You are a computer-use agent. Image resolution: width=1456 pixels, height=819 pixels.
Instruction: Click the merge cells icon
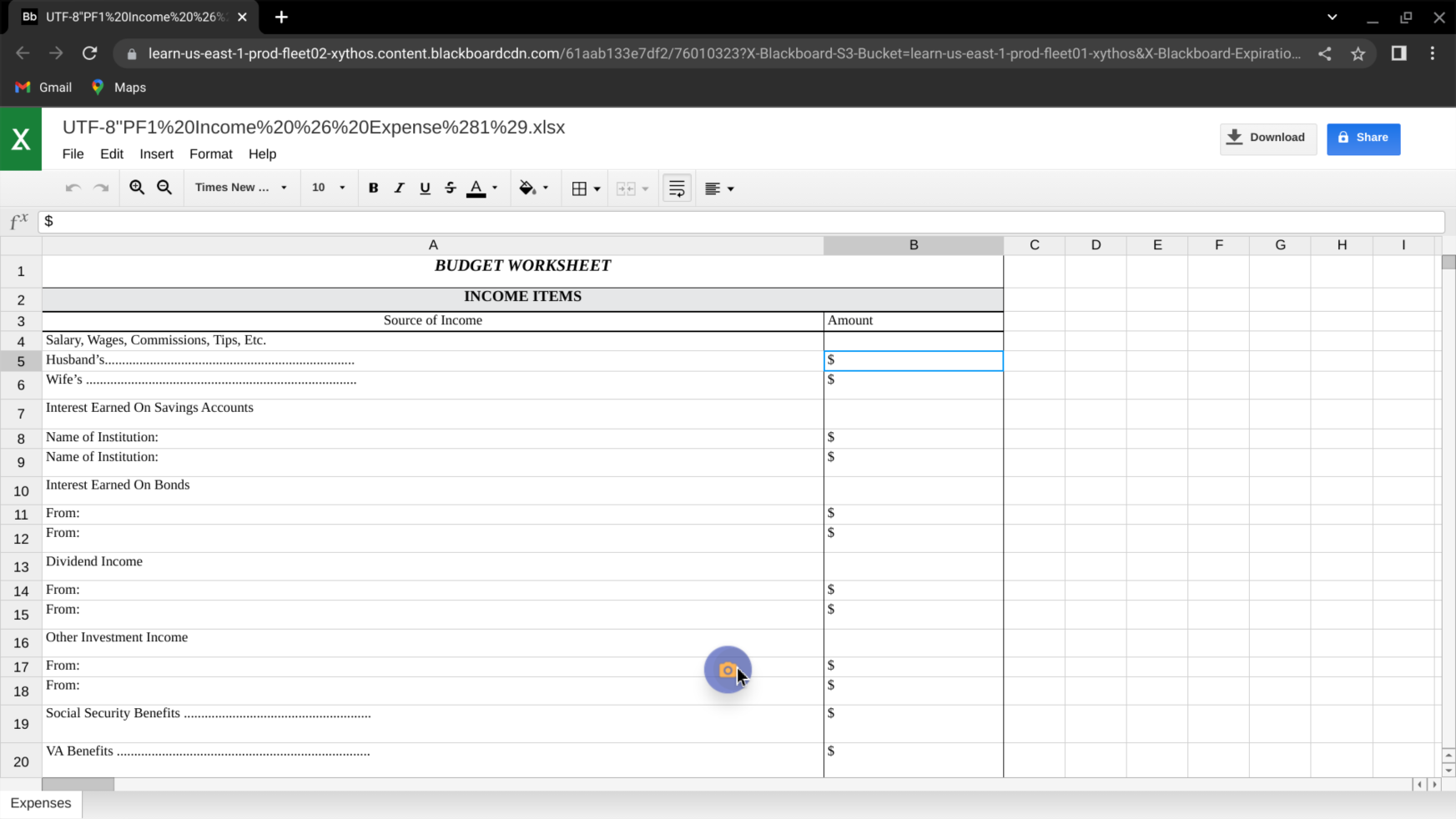(626, 189)
